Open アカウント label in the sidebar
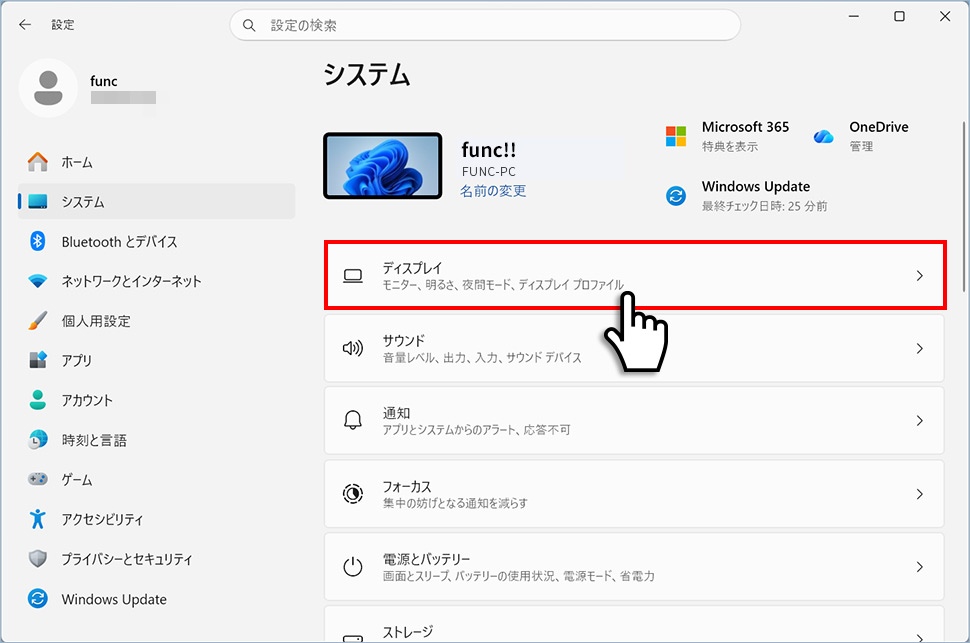 tap(87, 400)
